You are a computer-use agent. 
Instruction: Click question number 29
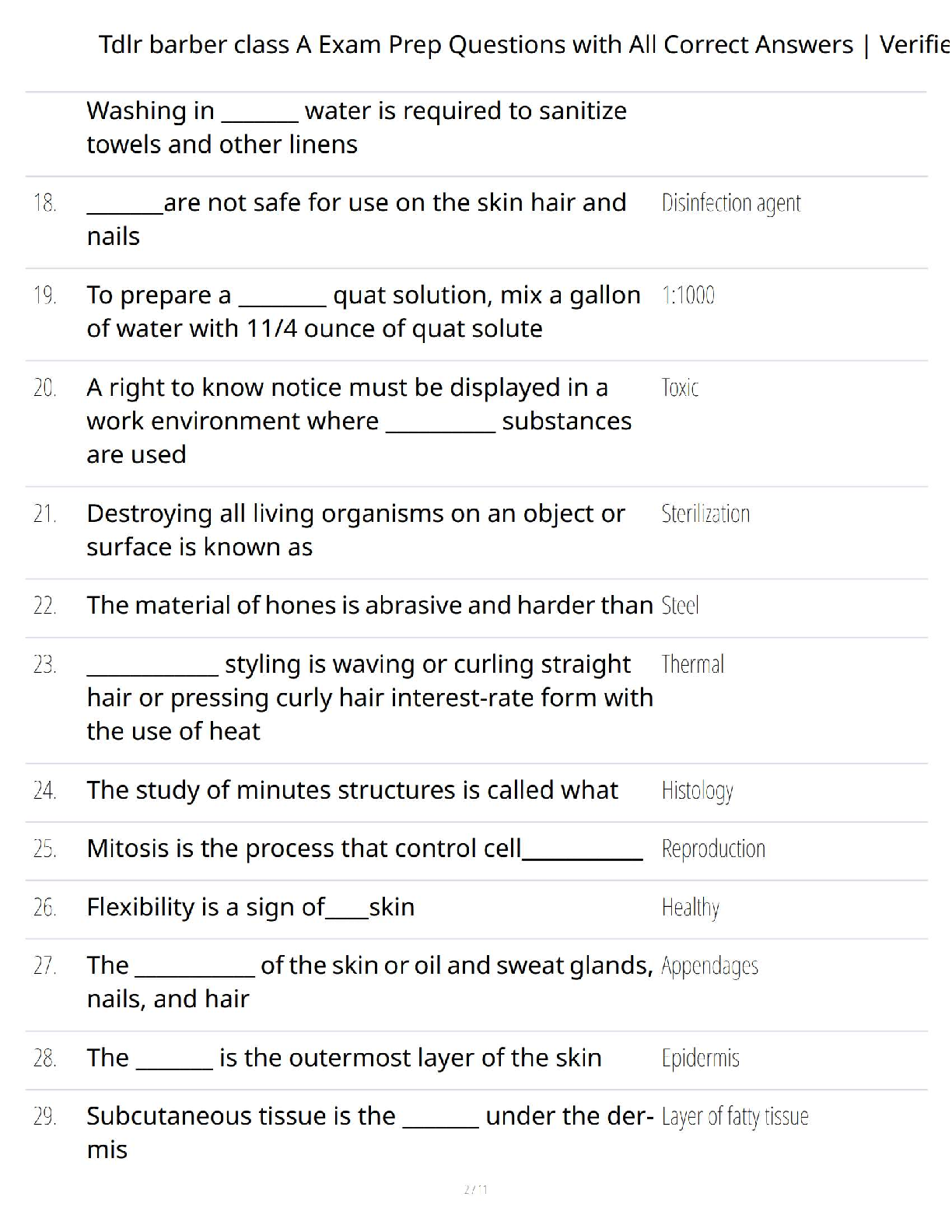coord(45,1117)
